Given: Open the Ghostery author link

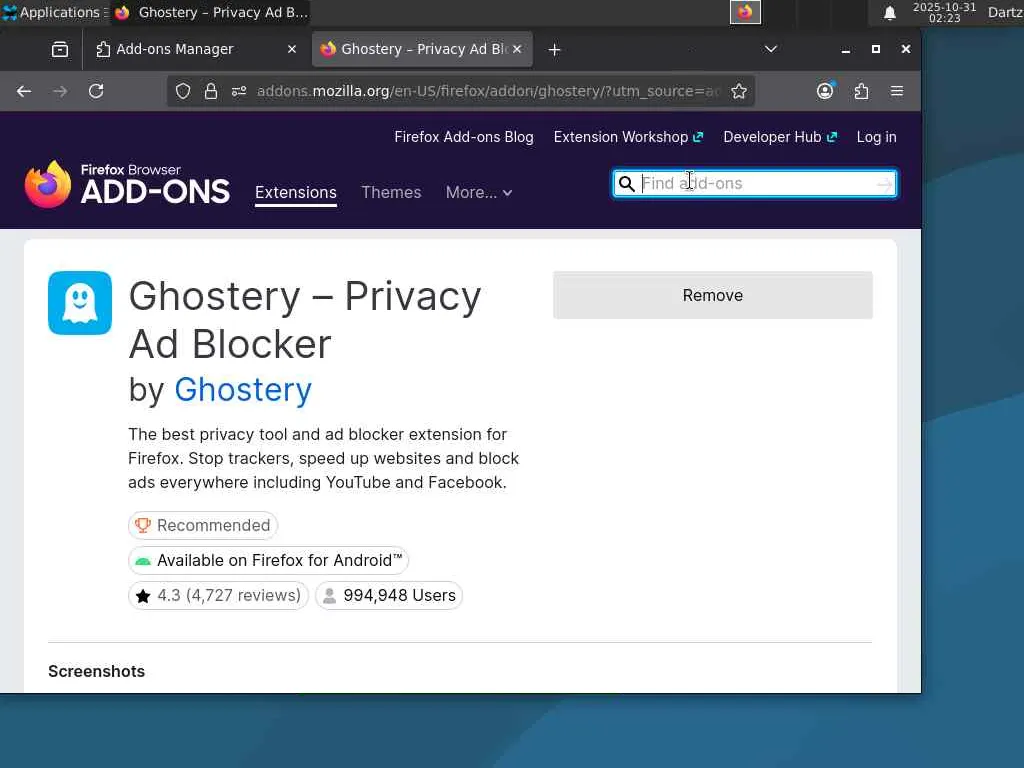Looking at the screenshot, I should click(x=243, y=390).
